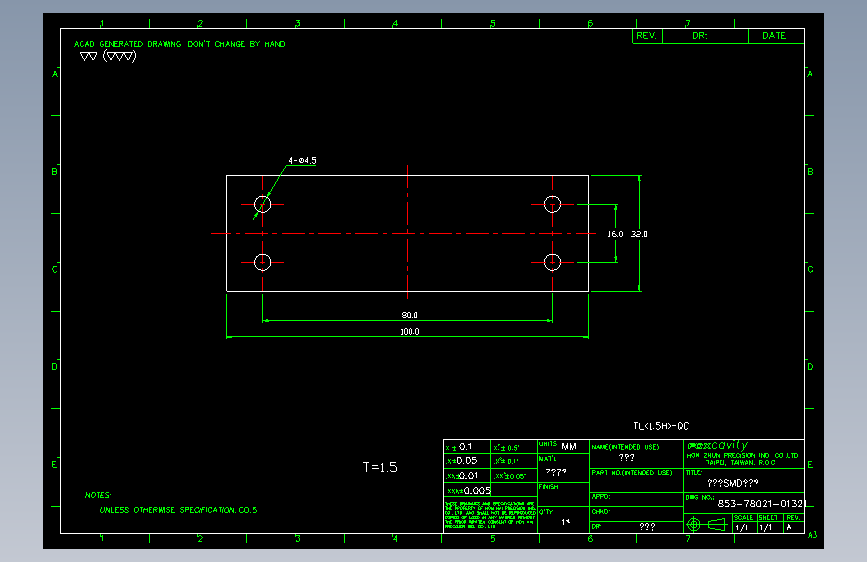The width and height of the screenshot is (867, 562).
Task: Click the TITLE: label in title block
Action: pyautogui.click(x=694, y=473)
